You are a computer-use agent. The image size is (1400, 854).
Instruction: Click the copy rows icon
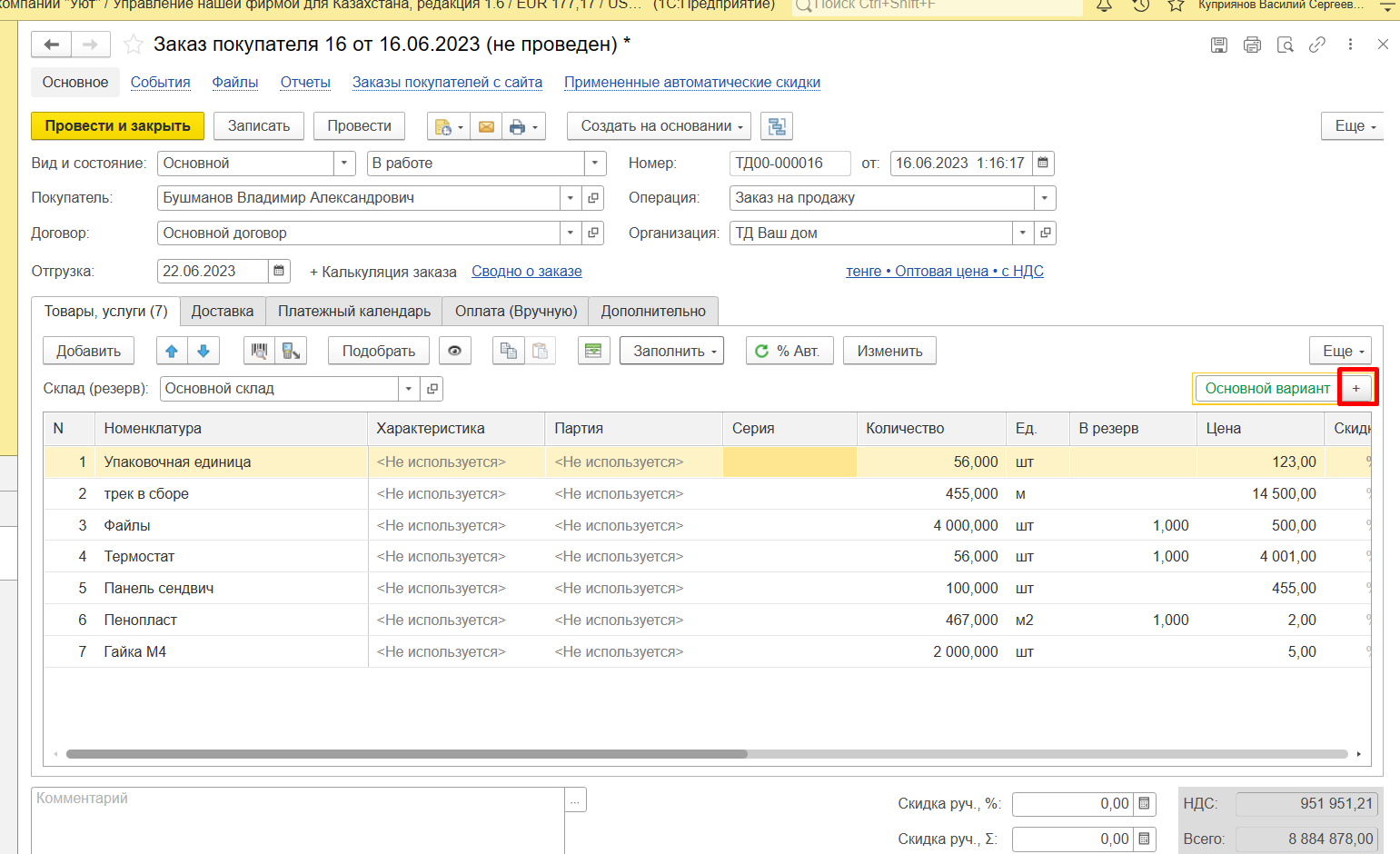[509, 351]
